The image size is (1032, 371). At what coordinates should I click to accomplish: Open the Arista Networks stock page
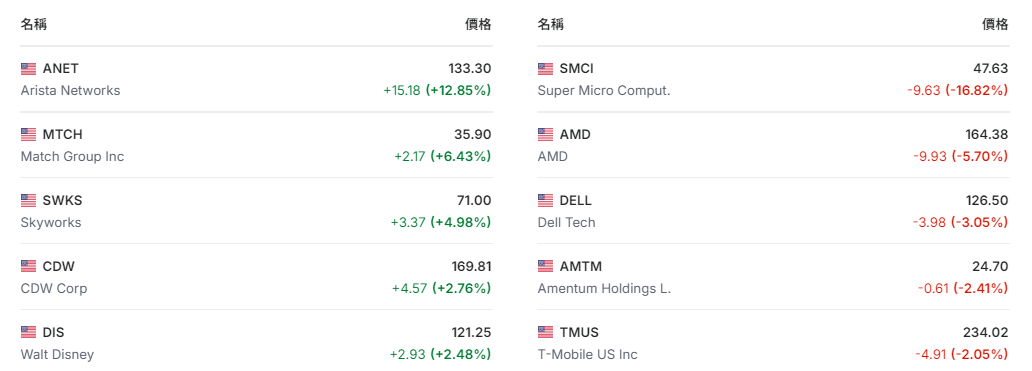point(70,91)
